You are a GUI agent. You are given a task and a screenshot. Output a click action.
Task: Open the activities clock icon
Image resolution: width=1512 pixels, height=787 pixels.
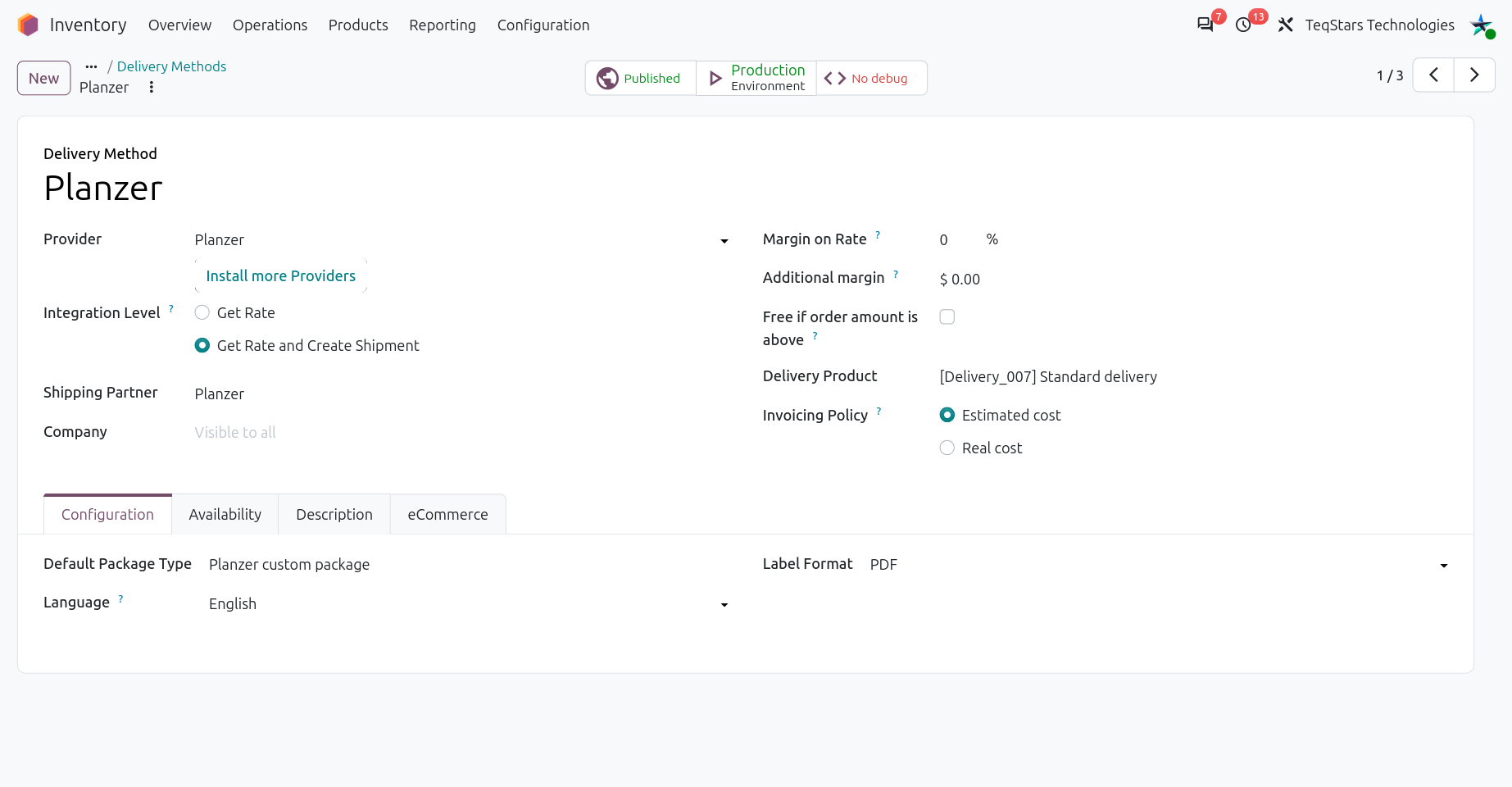click(1243, 25)
